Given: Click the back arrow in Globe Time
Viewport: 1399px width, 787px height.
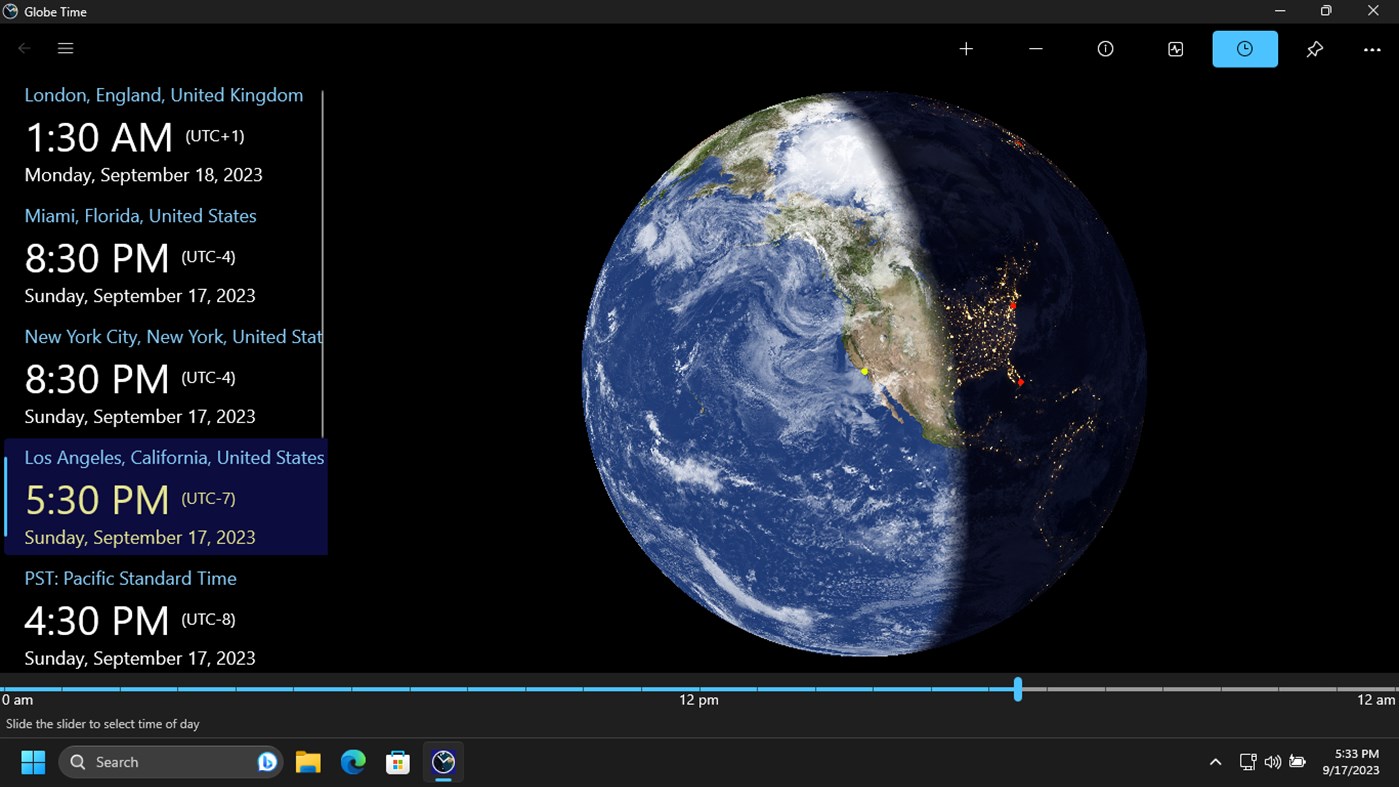Looking at the screenshot, I should [x=25, y=48].
